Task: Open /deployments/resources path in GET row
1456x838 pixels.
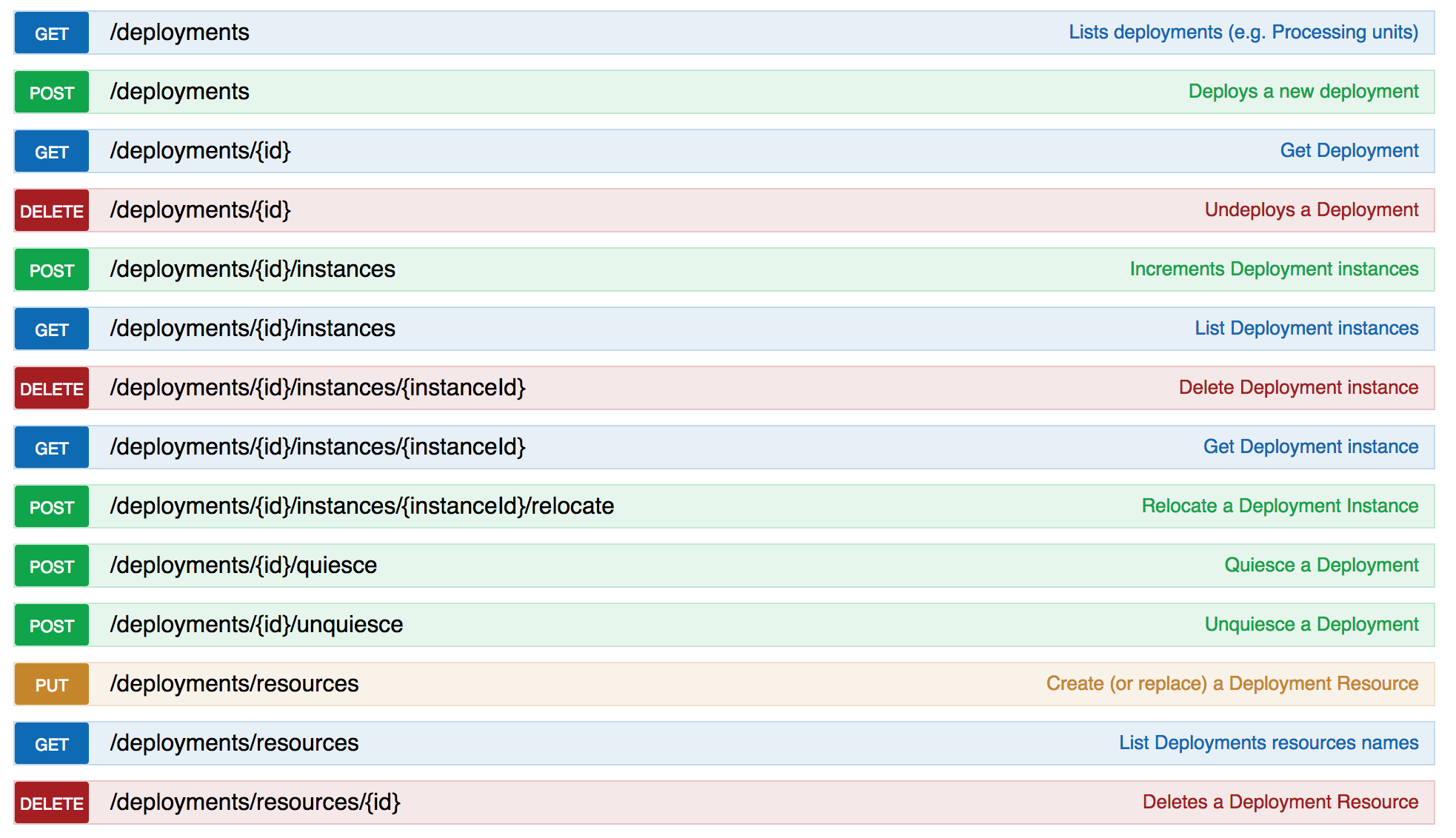Action: point(234,743)
